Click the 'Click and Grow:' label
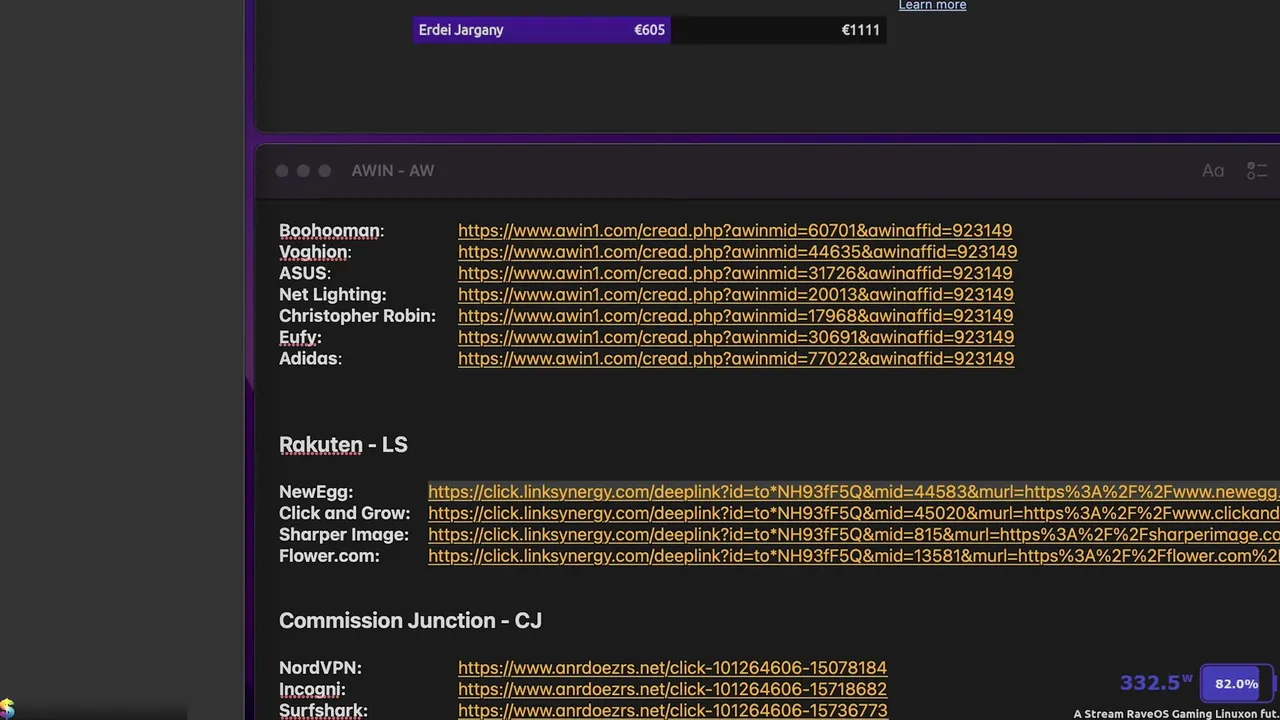 point(345,513)
